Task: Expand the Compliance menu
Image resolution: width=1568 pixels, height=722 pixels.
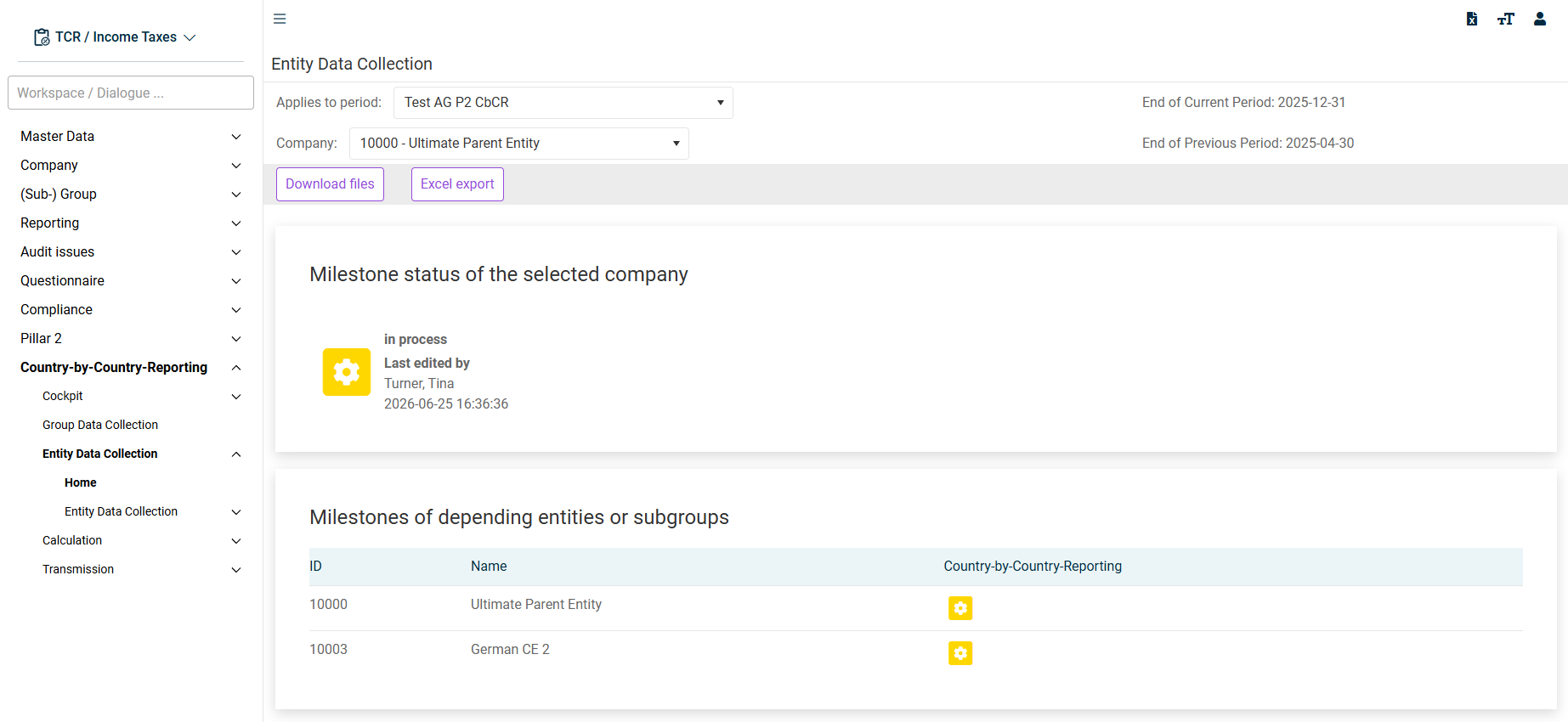Action: pyautogui.click(x=131, y=310)
